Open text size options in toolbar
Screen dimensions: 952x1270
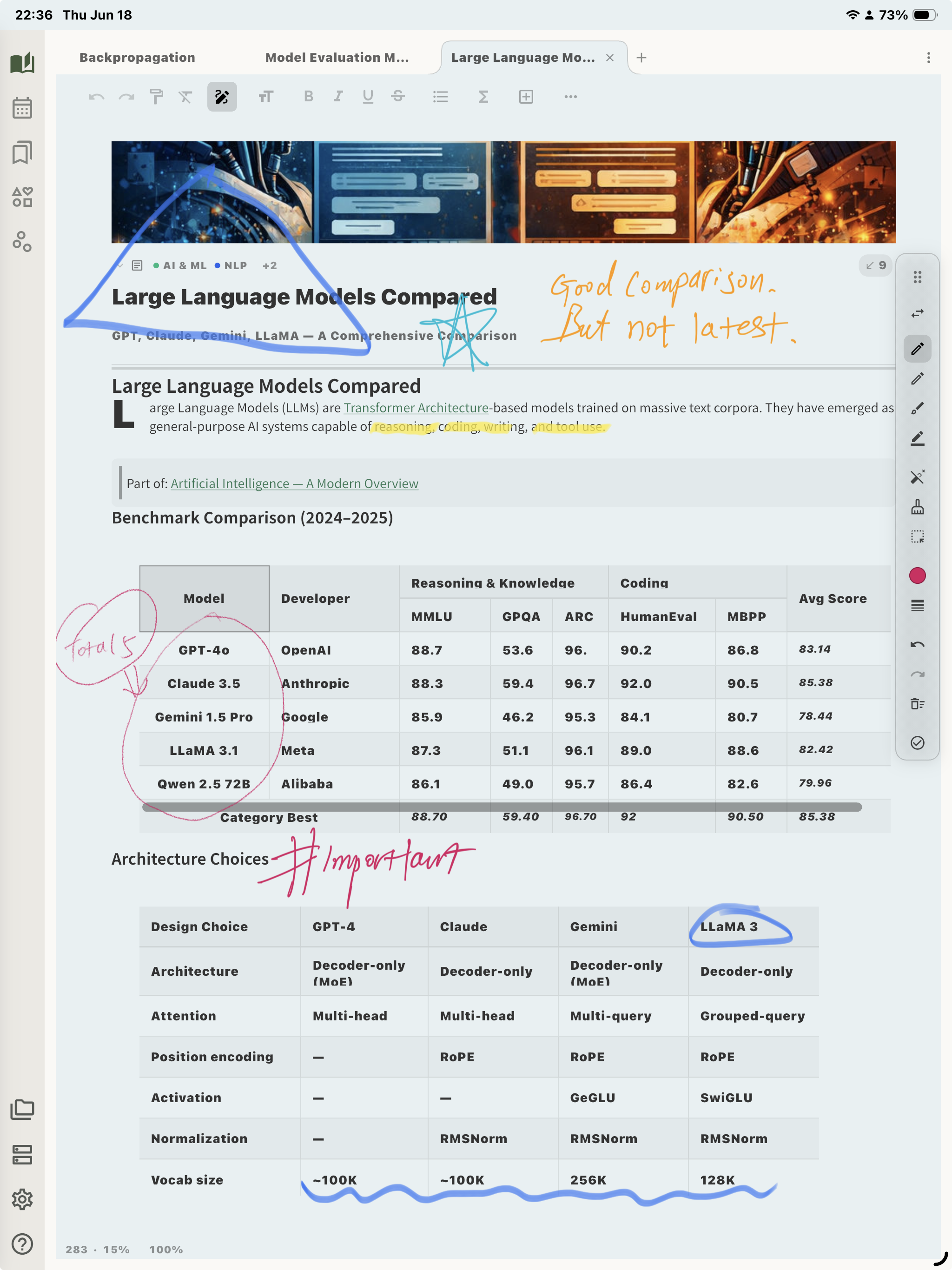[x=265, y=96]
